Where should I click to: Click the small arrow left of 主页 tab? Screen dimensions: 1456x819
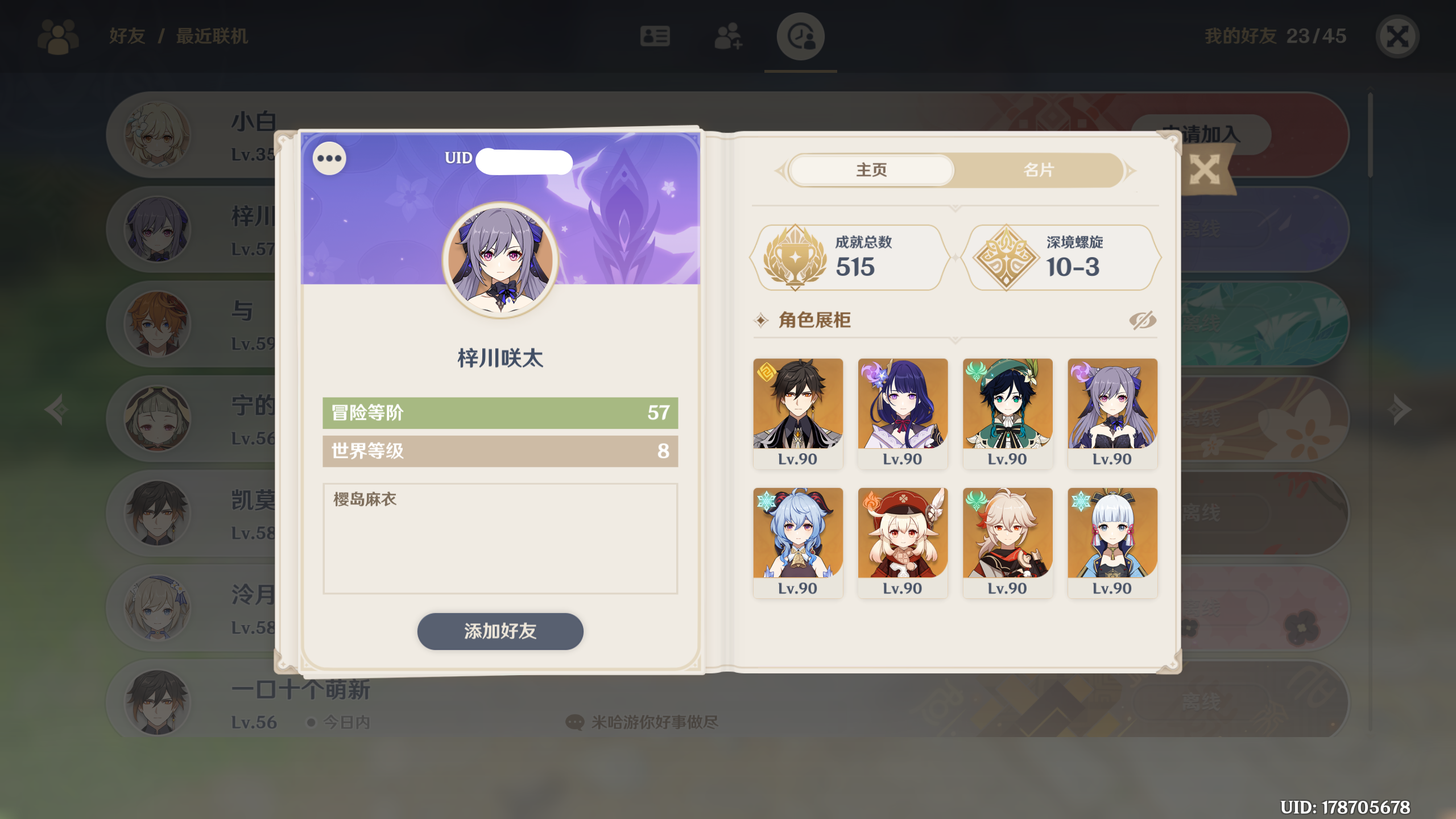(x=780, y=170)
